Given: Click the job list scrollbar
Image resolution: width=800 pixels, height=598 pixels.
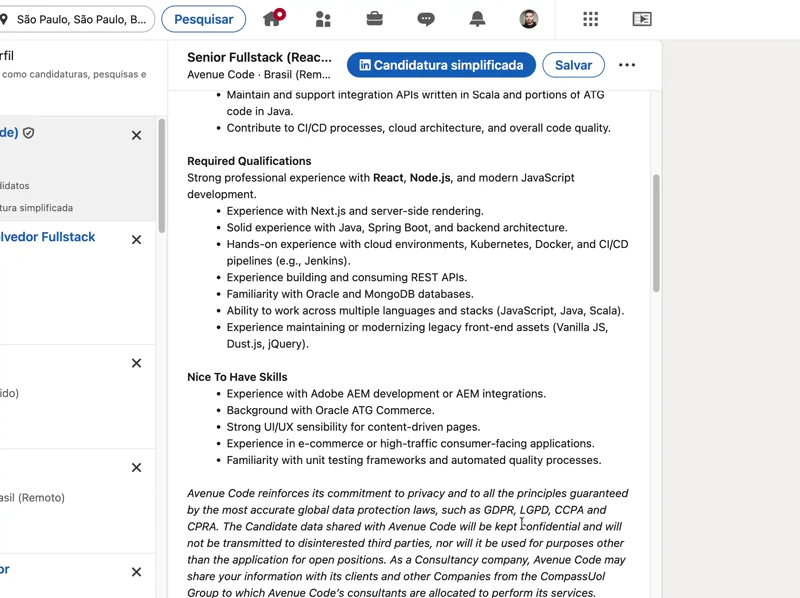Looking at the screenshot, I should pyautogui.click(x=161, y=177).
